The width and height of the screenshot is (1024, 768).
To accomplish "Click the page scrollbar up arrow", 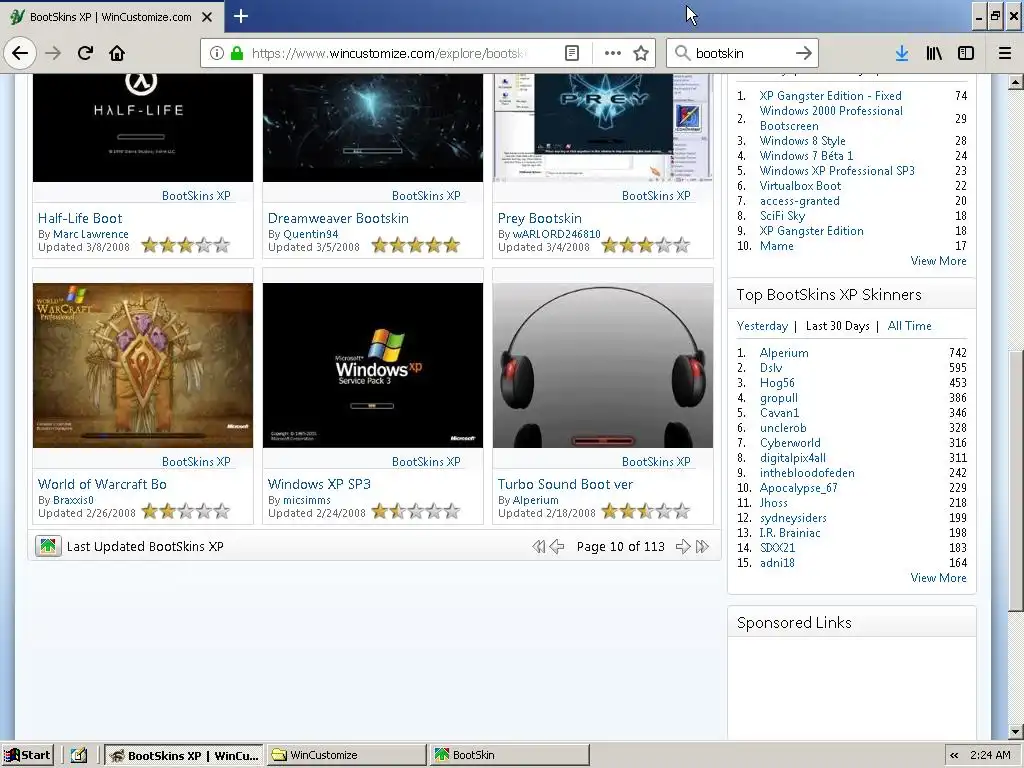I will (x=1015, y=82).
